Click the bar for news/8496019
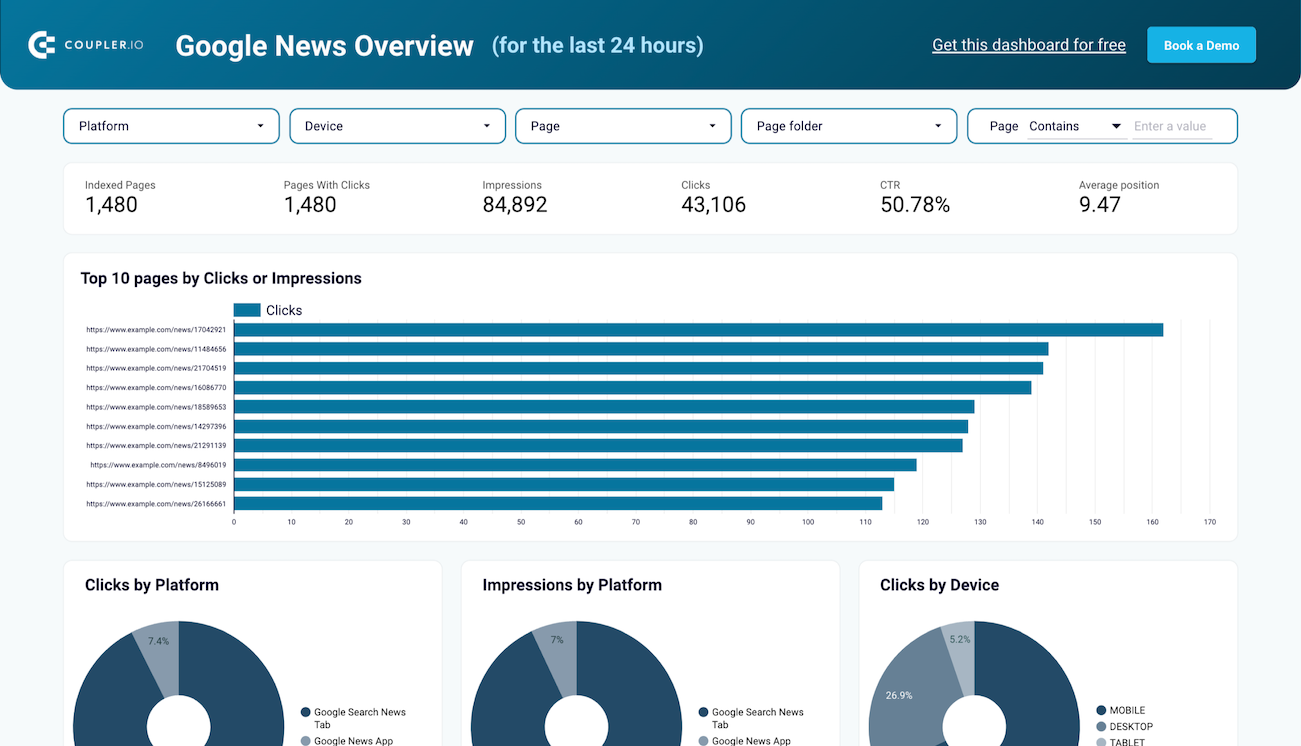 (575, 465)
